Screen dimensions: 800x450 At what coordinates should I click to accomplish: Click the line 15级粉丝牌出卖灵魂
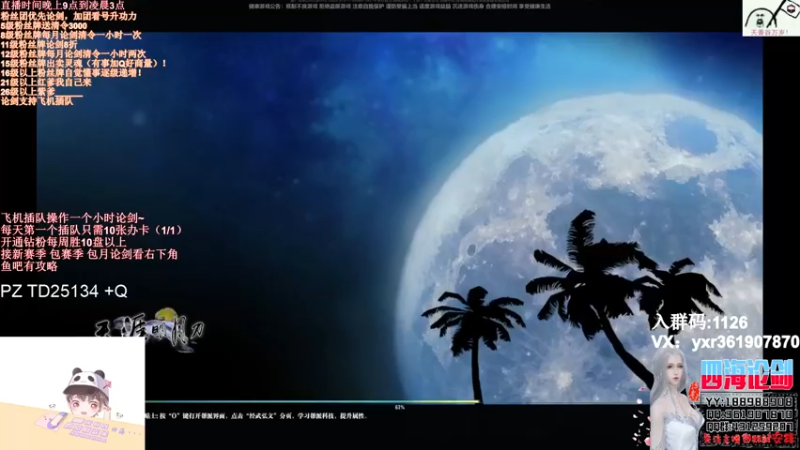pyautogui.click(x=84, y=63)
